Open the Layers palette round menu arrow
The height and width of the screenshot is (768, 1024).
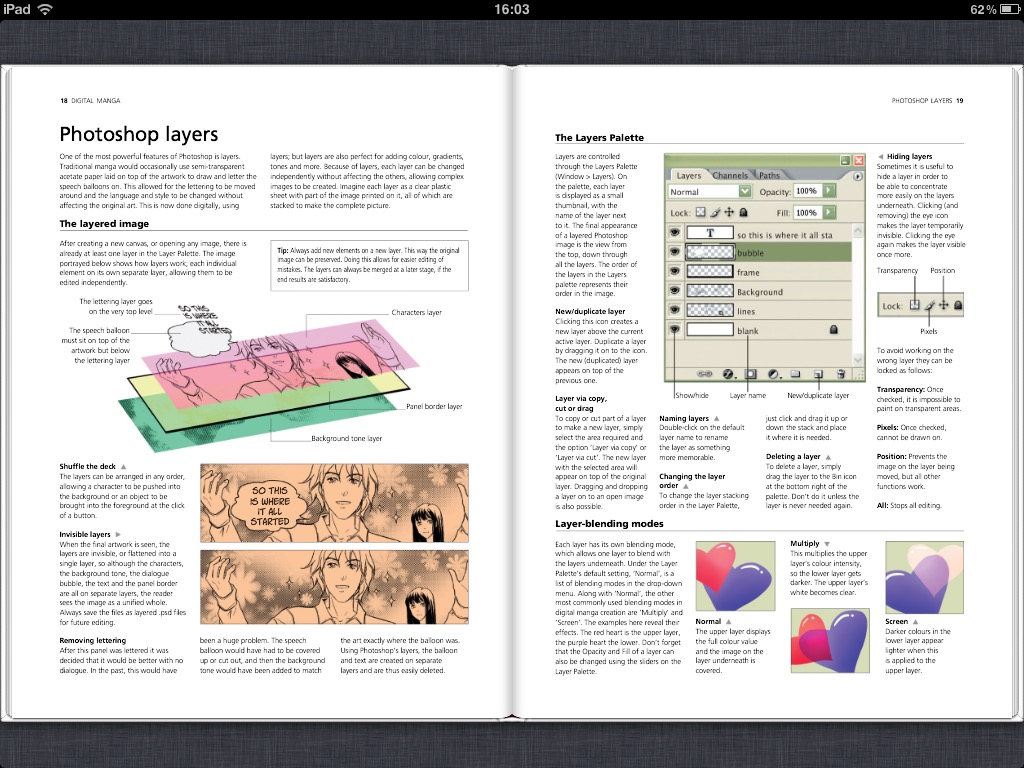[x=857, y=176]
